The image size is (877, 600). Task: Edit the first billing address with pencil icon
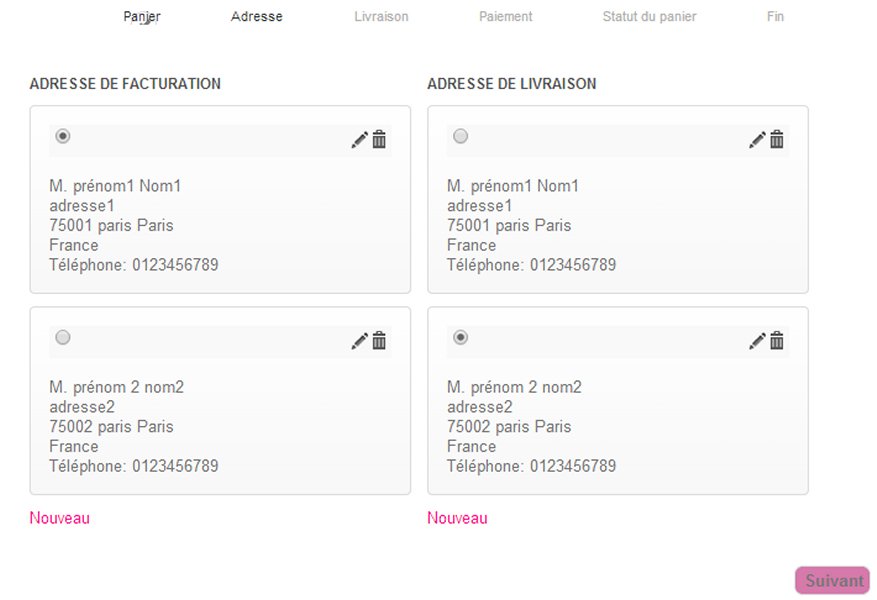(360, 139)
